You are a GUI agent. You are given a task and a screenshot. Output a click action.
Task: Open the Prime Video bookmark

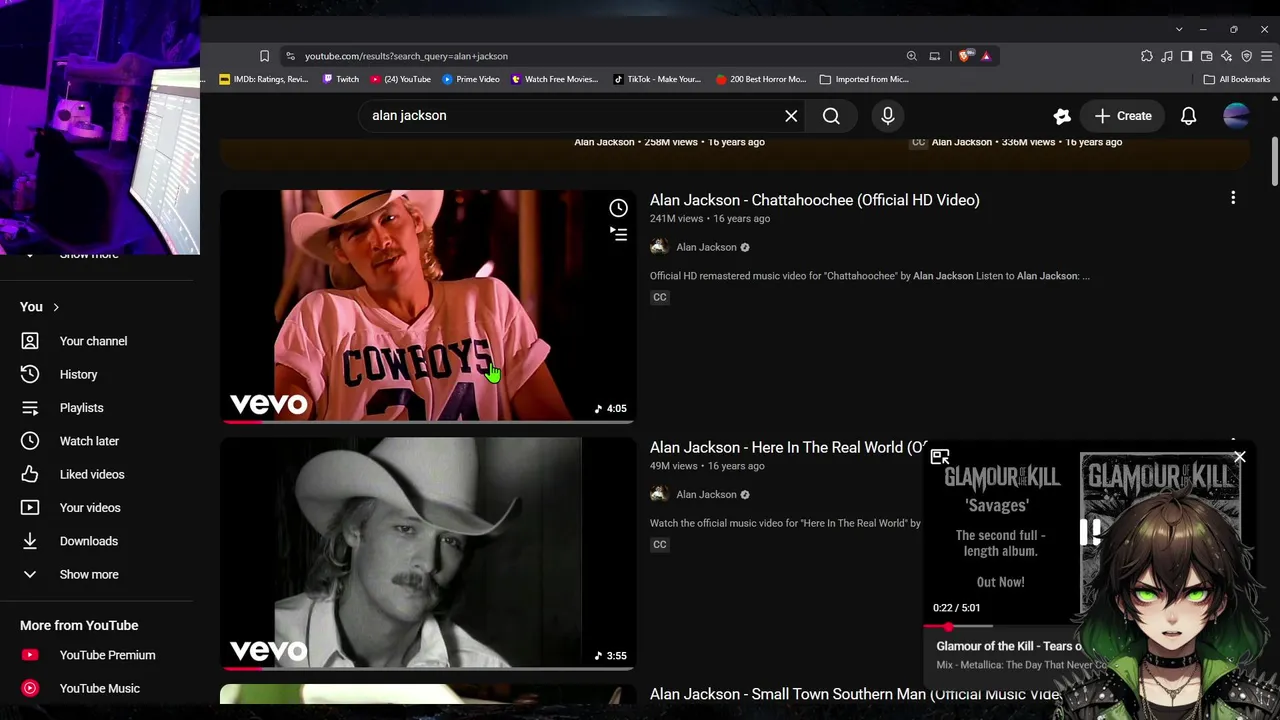[x=471, y=79]
